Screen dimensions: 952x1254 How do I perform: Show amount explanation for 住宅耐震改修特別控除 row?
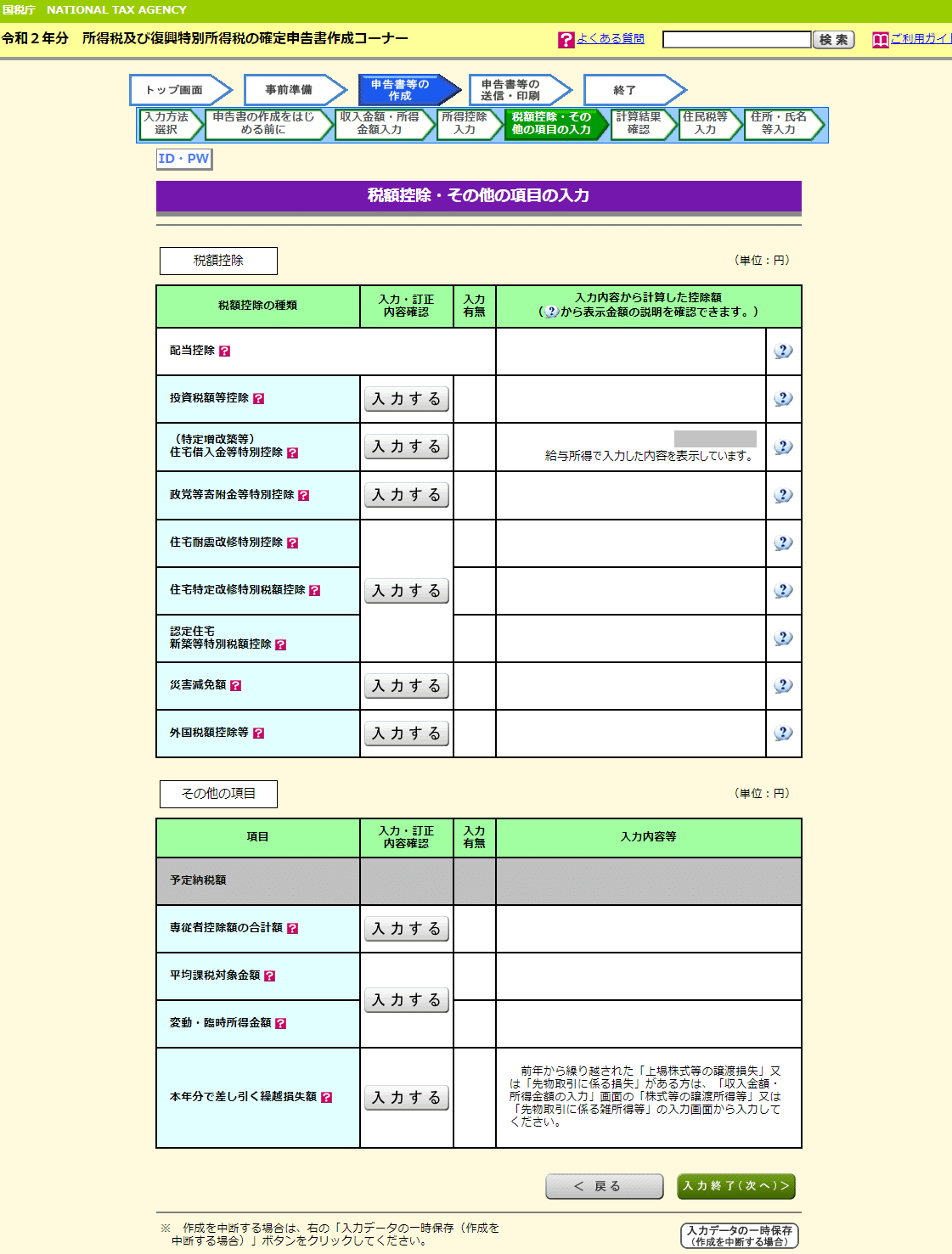pyautogui.click(x=783, y=543)
